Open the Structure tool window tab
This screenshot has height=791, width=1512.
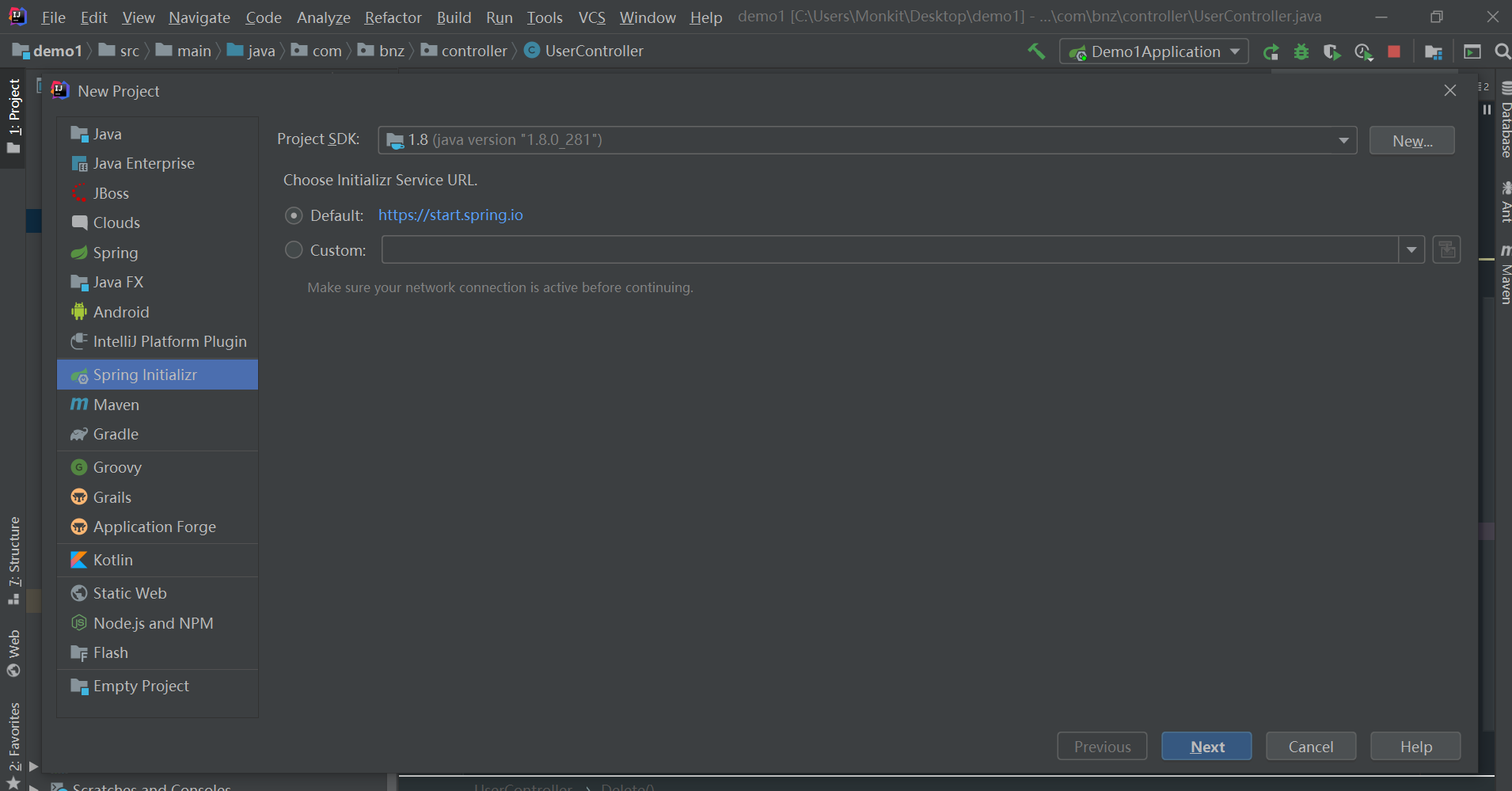13,561
